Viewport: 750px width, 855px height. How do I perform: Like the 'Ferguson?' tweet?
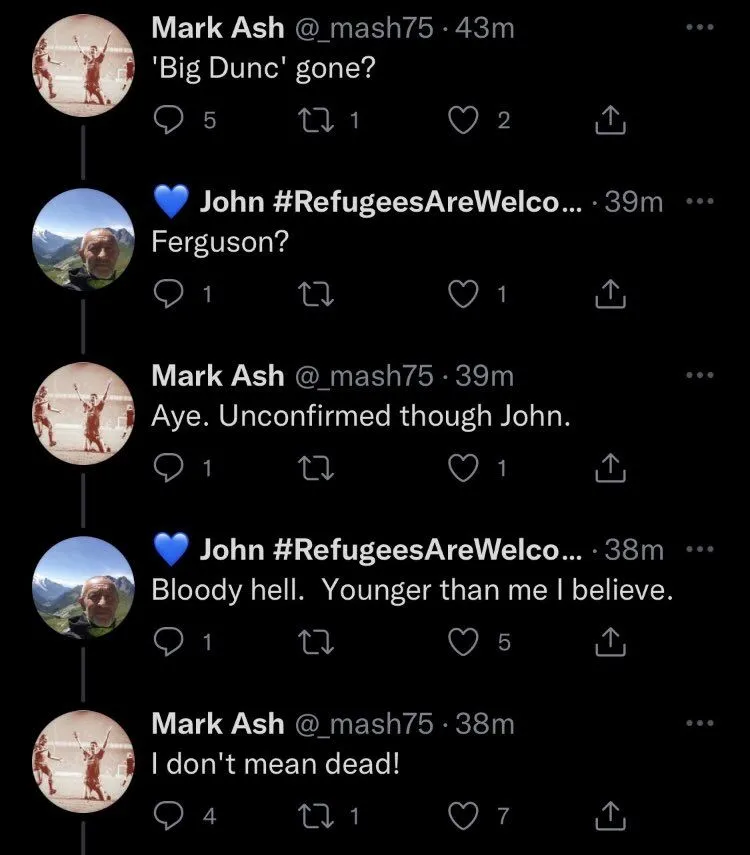tap(462, 294)
